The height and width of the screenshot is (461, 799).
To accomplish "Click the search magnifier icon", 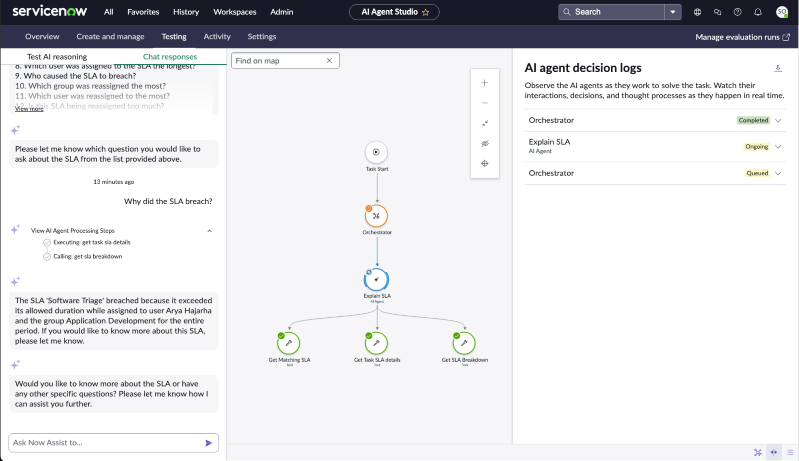I will pos(567,12).
